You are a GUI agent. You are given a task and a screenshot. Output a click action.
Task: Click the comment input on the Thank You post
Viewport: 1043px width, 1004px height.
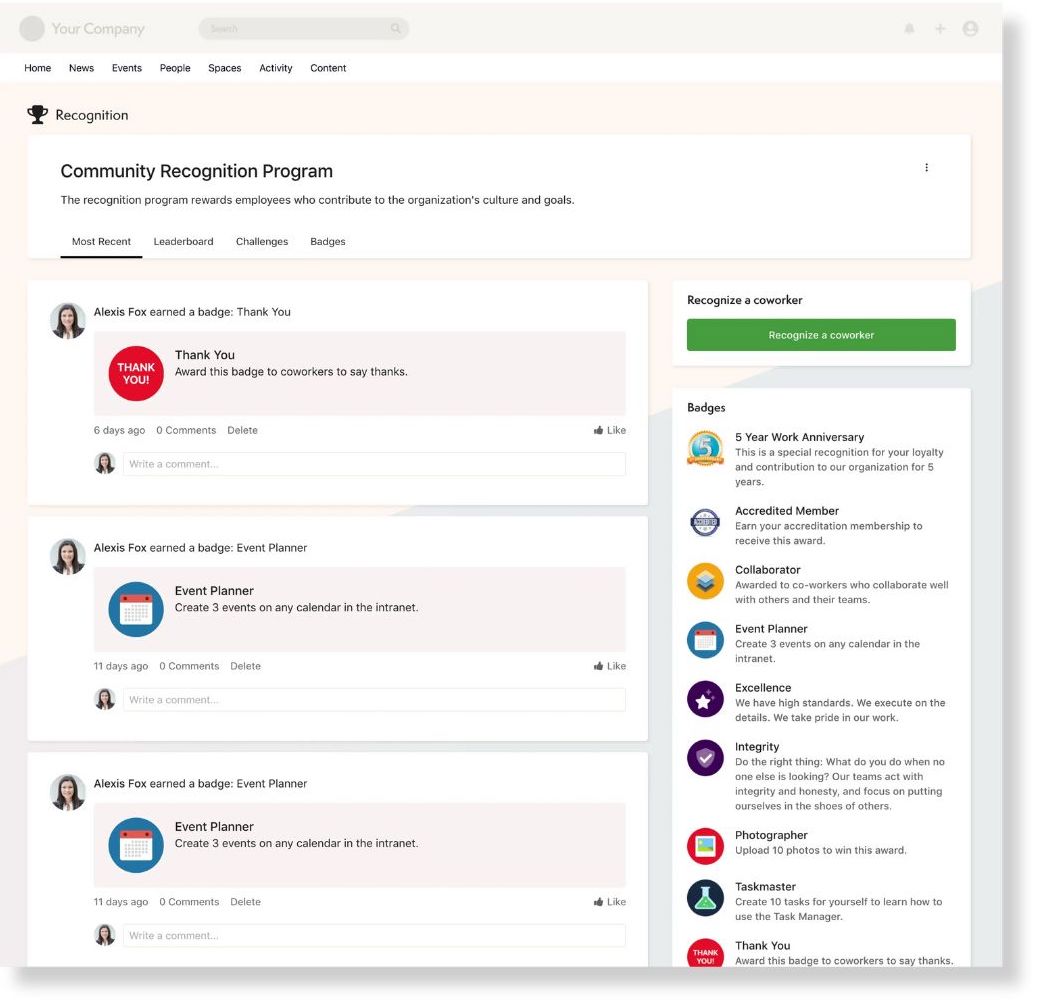point(370,463)
